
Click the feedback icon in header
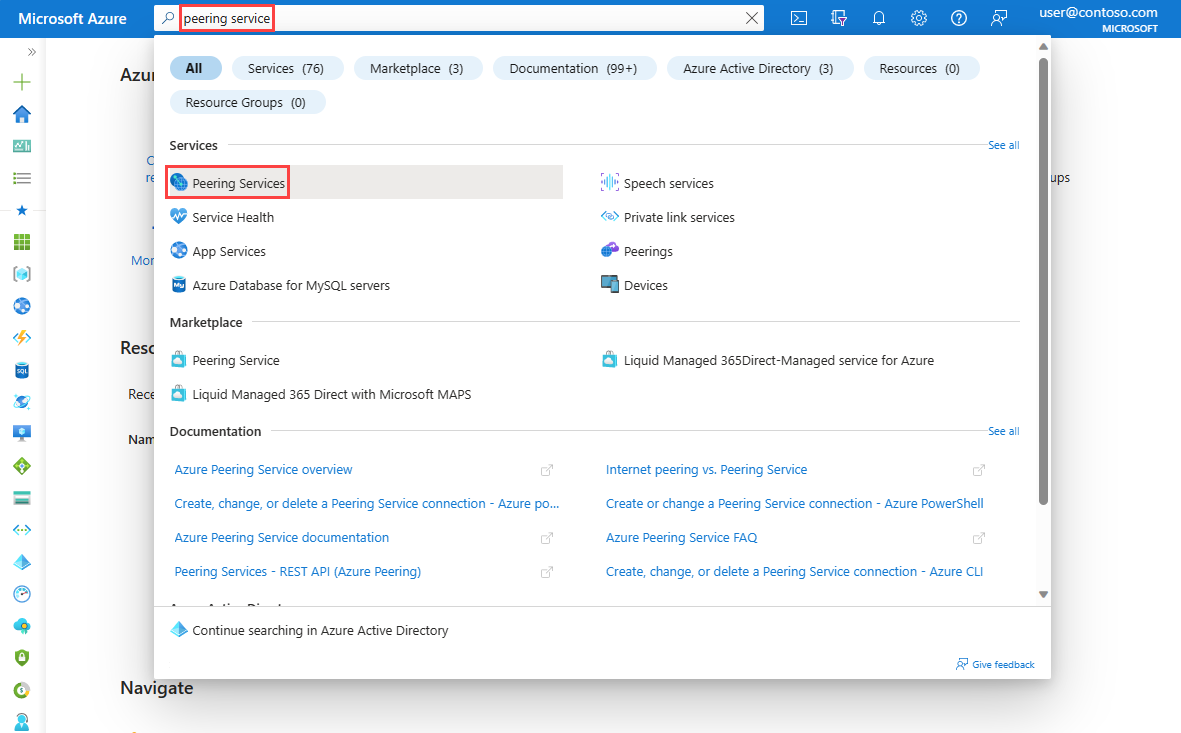pos(999,18)
